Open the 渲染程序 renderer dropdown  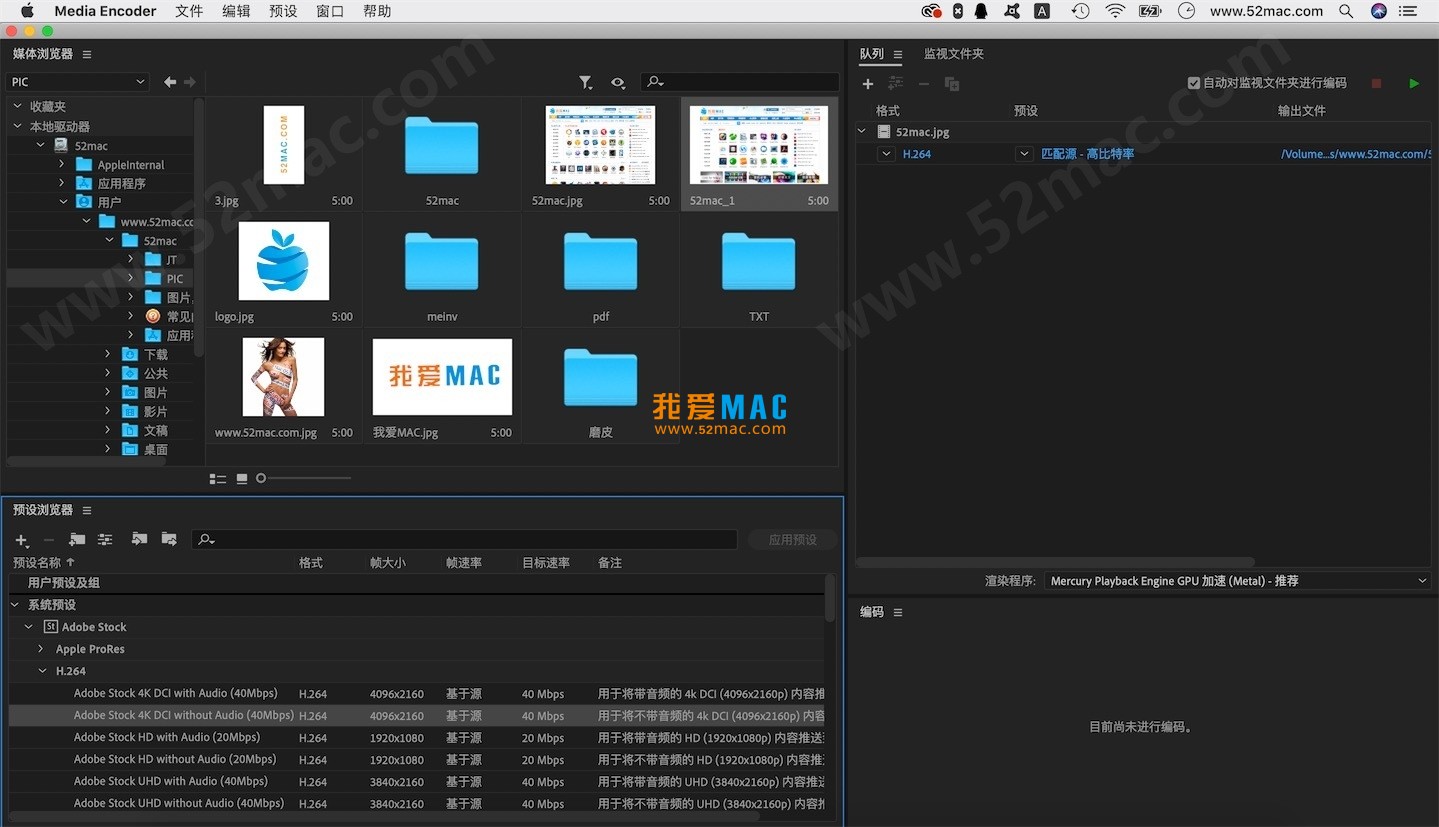[1238, 581]
